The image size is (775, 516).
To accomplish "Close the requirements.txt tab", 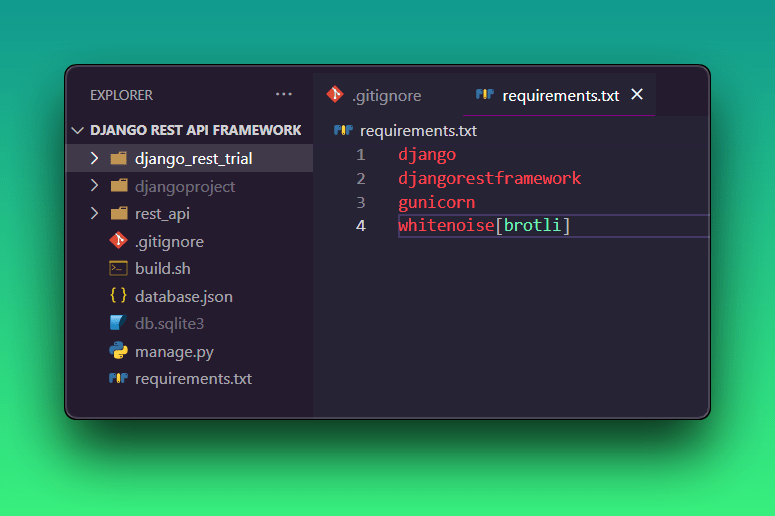I will pos(637,94).
